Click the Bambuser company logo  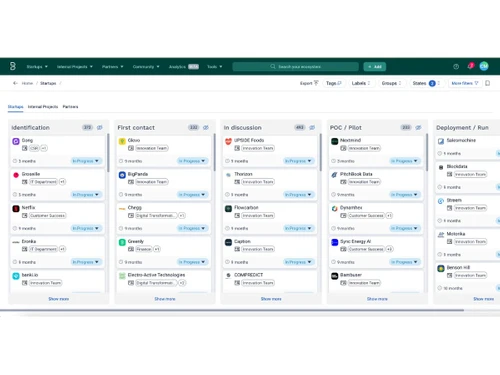[x=335, y=276]
